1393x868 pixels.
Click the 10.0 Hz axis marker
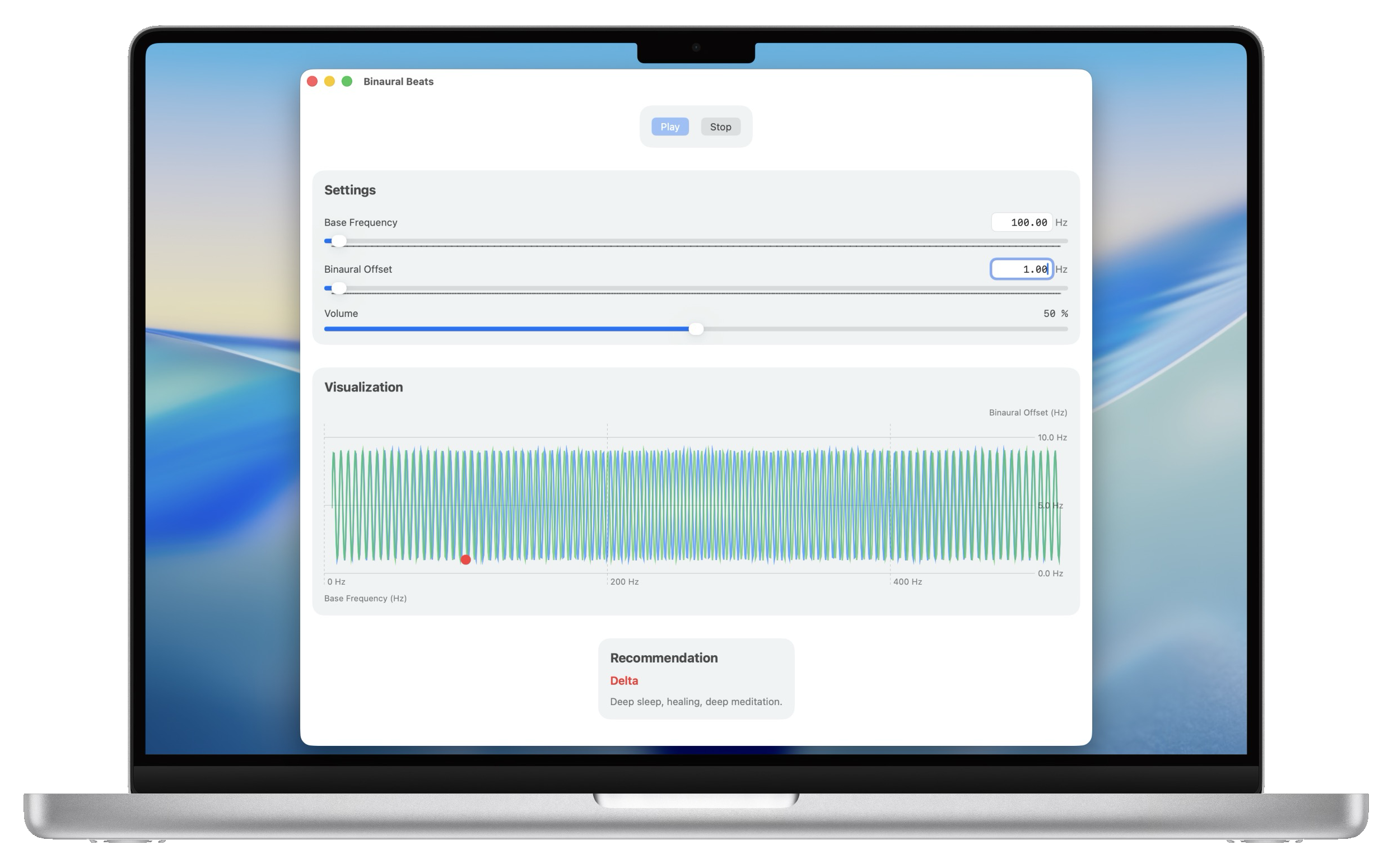(1051, 437)
